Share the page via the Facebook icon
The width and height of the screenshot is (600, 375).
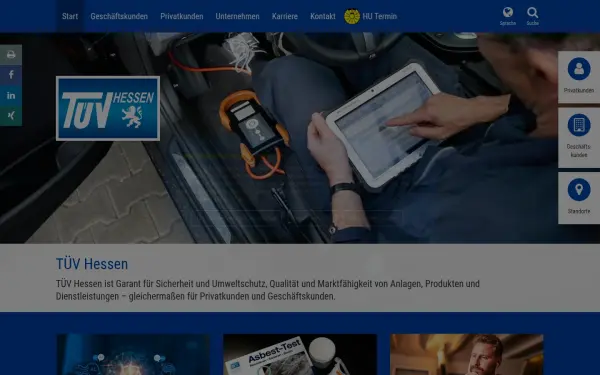(x=11, y=75)
